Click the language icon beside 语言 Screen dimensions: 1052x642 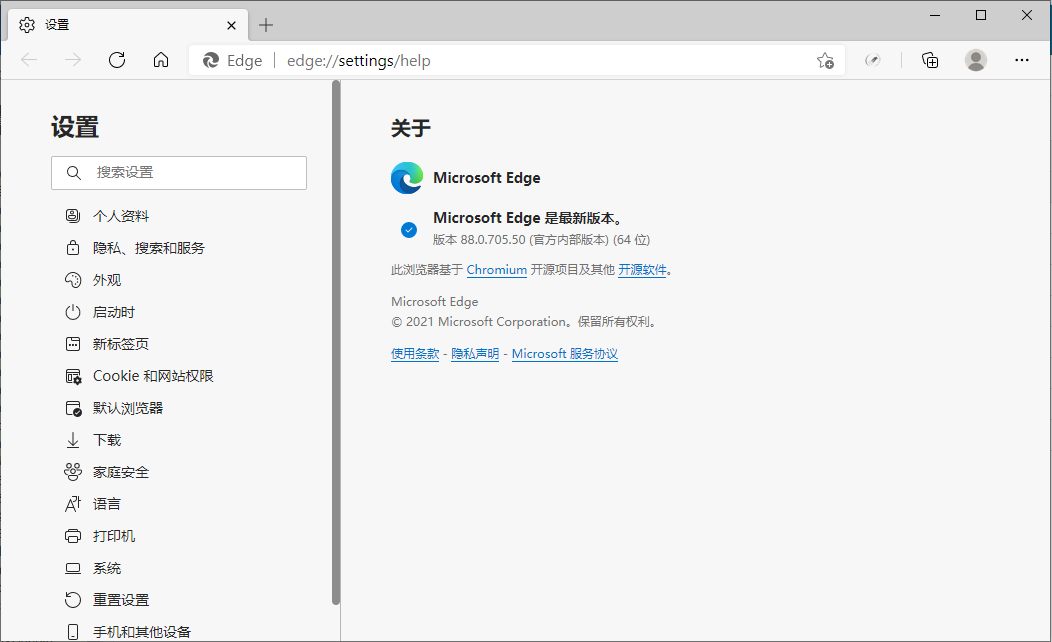pos(72,504)
